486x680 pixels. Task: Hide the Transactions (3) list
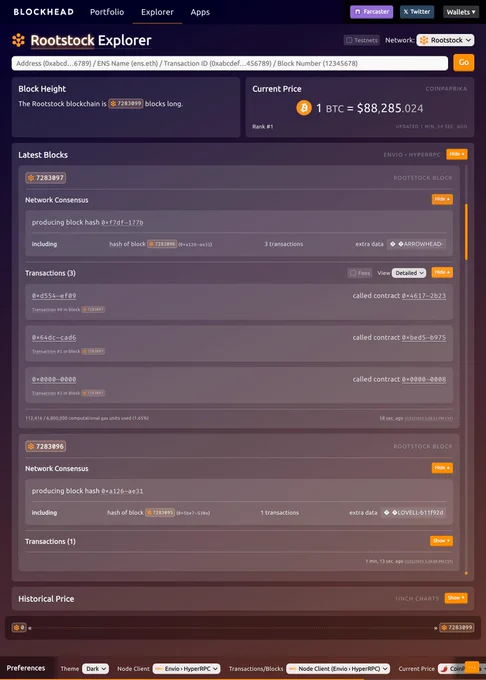click(x=442, y=272)
